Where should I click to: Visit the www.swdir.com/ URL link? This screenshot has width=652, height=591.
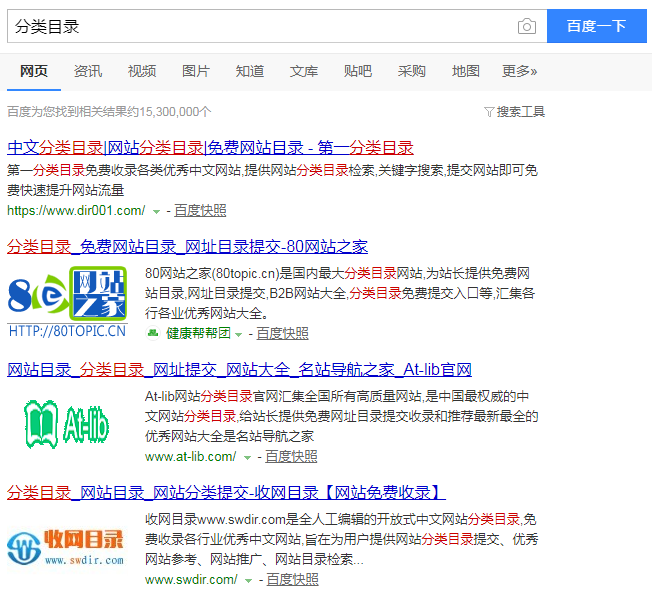coord(191,579)
